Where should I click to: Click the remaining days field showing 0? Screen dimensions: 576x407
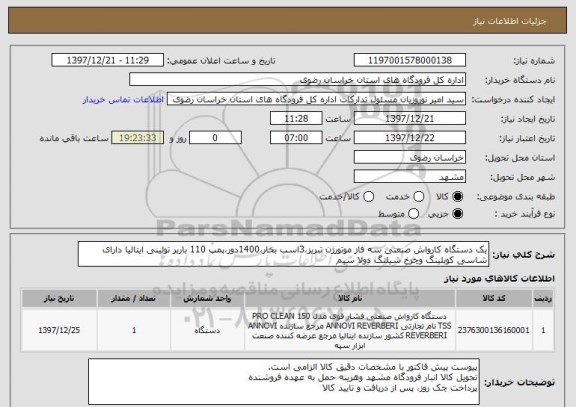point(215,138)
